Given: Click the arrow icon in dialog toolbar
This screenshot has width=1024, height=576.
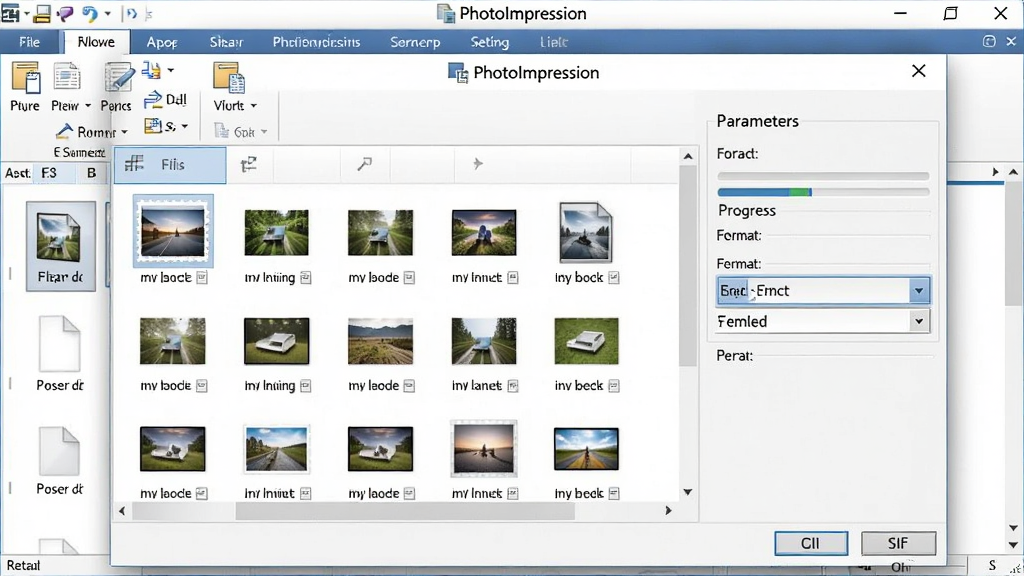Looking at the screenshot, I should tap(478, 163).
